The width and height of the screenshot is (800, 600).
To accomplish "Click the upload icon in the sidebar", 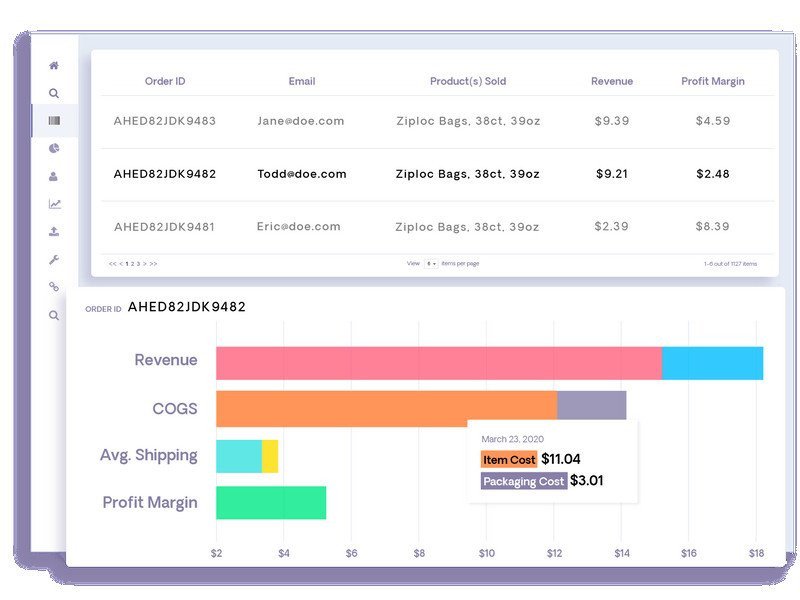I will (x=54, y=231).
